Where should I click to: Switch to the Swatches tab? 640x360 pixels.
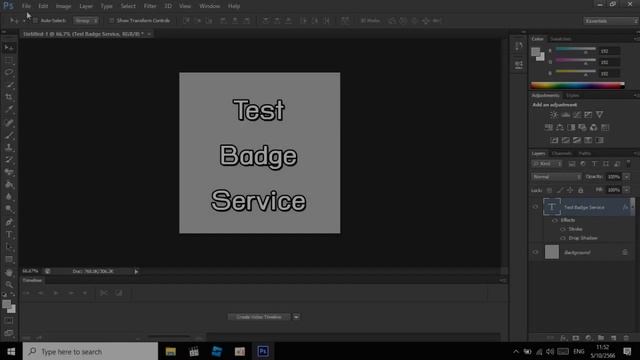point(560,39)
